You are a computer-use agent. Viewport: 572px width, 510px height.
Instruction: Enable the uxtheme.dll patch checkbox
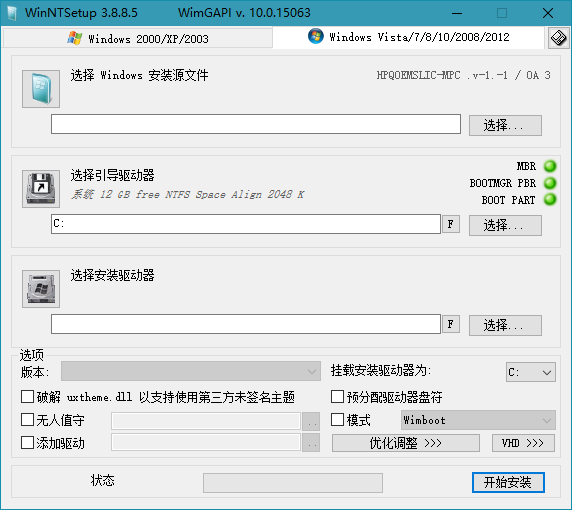[27, 397]
